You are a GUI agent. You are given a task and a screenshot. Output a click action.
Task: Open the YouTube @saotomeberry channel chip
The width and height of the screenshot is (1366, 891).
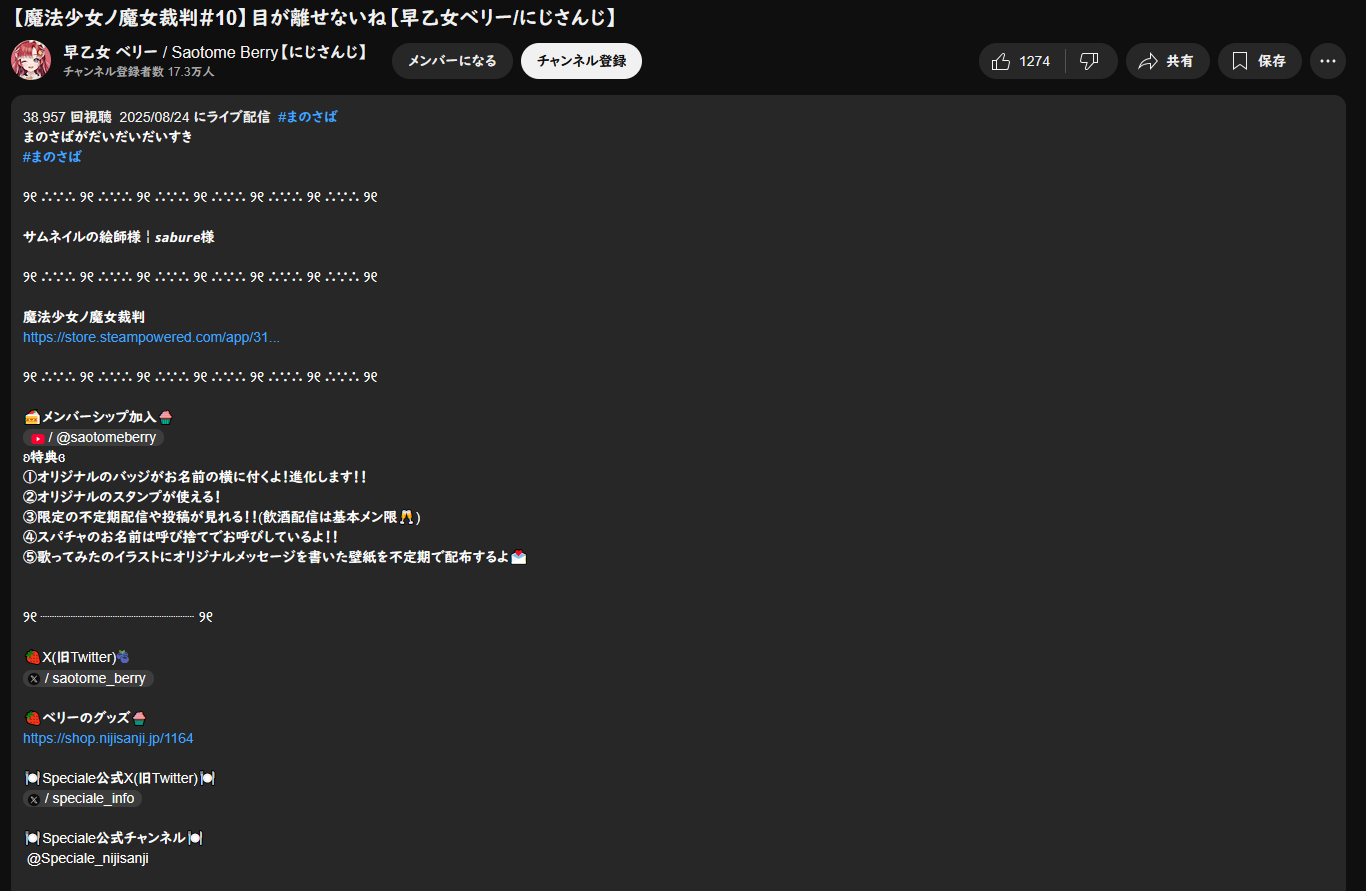[93, 438]
